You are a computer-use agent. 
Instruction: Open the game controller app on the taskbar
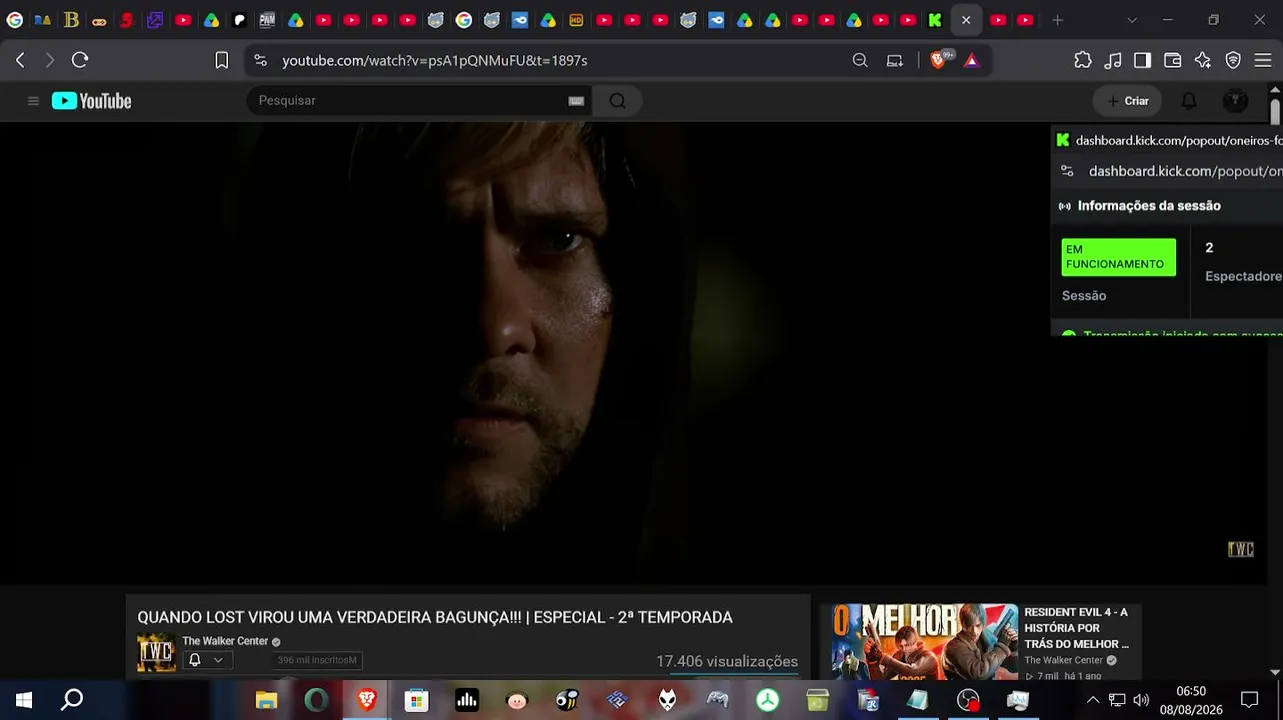tap(717, 700)
